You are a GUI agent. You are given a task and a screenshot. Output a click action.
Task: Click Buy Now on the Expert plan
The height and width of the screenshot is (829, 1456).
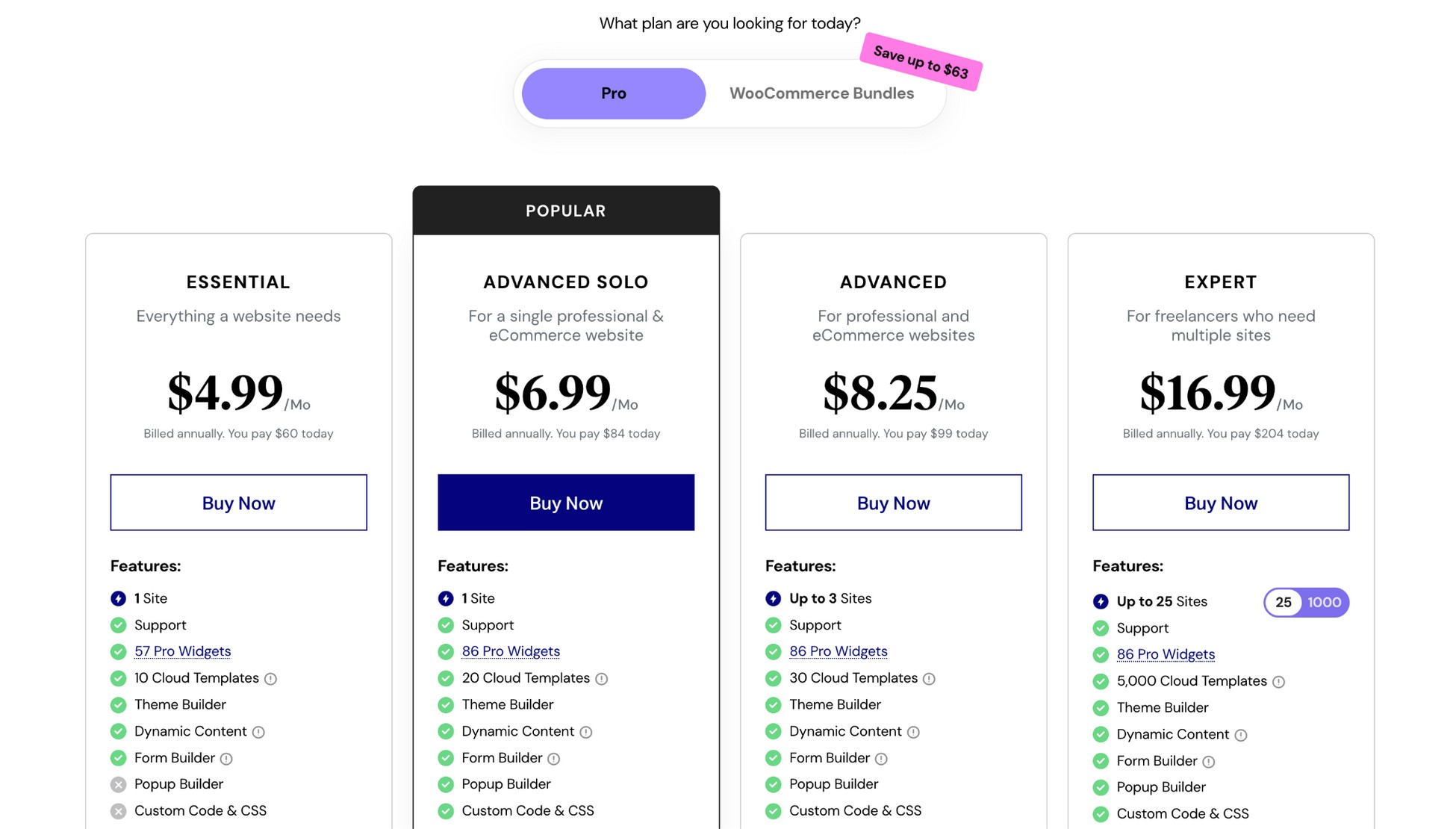point(1220,503)
